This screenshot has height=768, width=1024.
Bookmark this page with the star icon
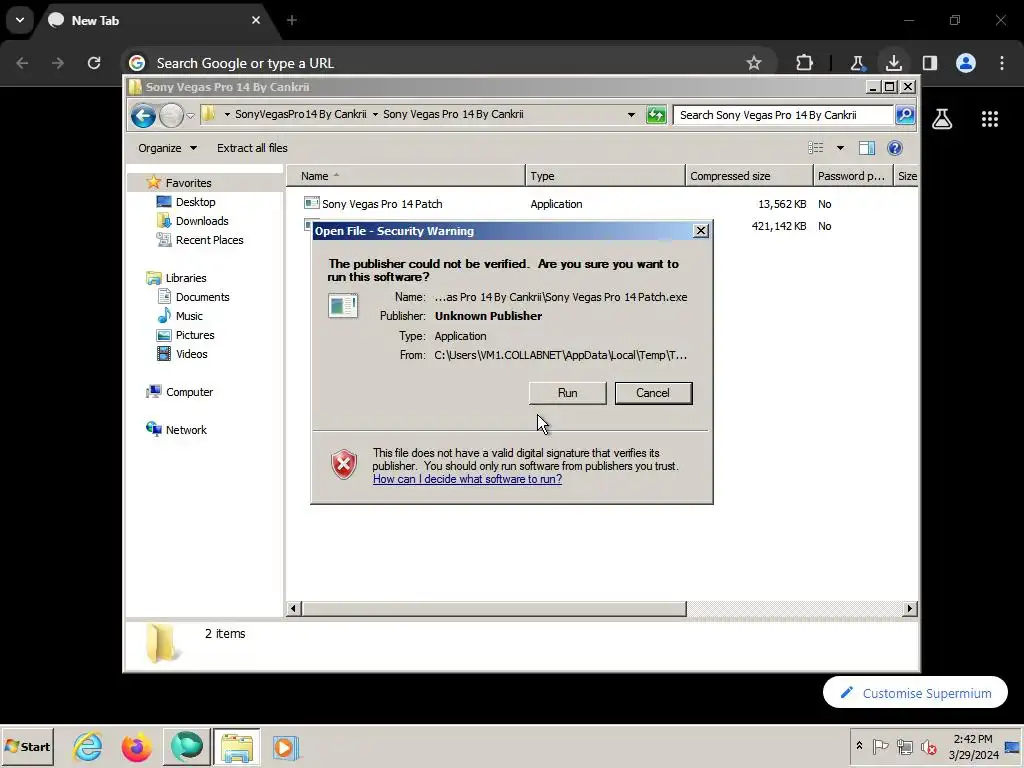(754, 63)
